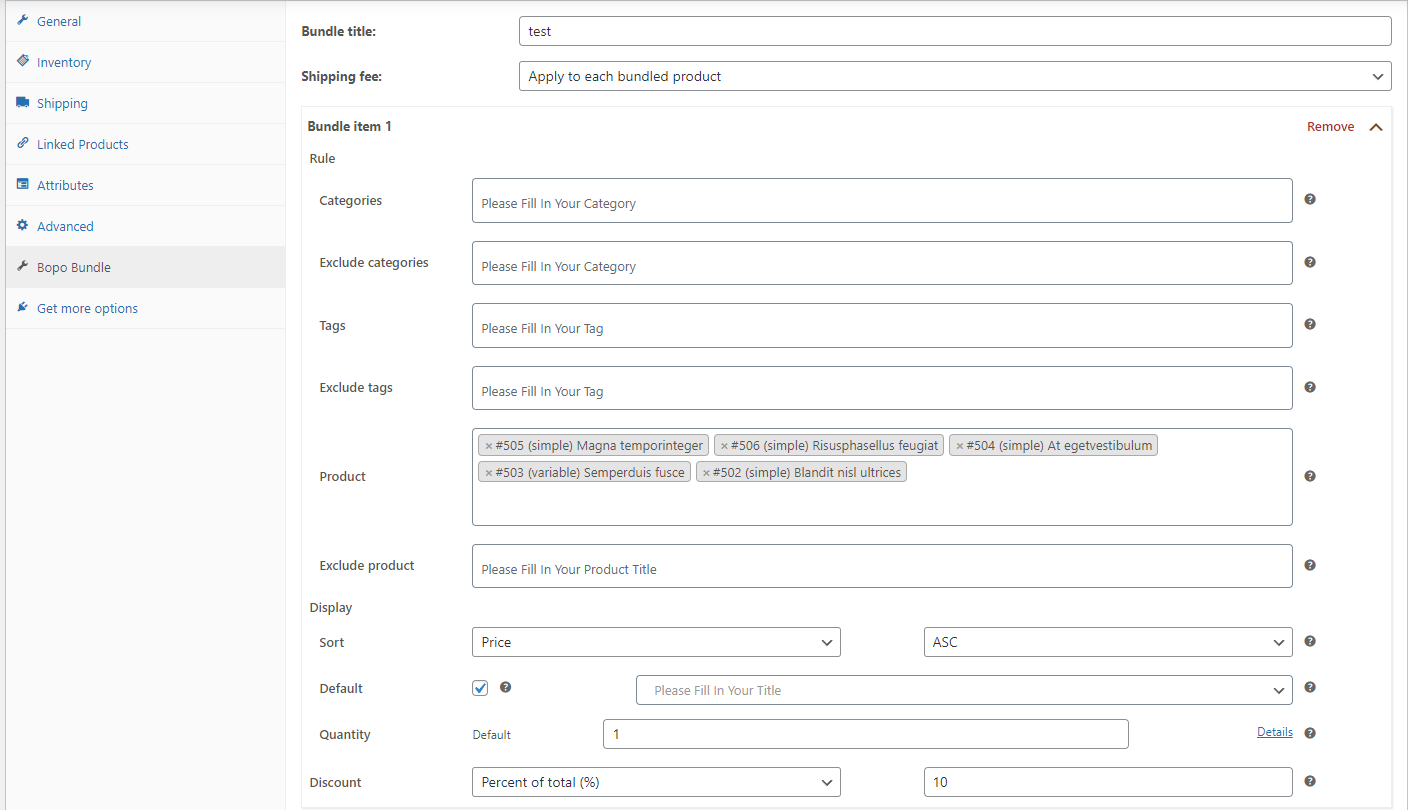Uncheck the Default checkbox
Screen dimensions: 1408x810
[x=480, y=688]
